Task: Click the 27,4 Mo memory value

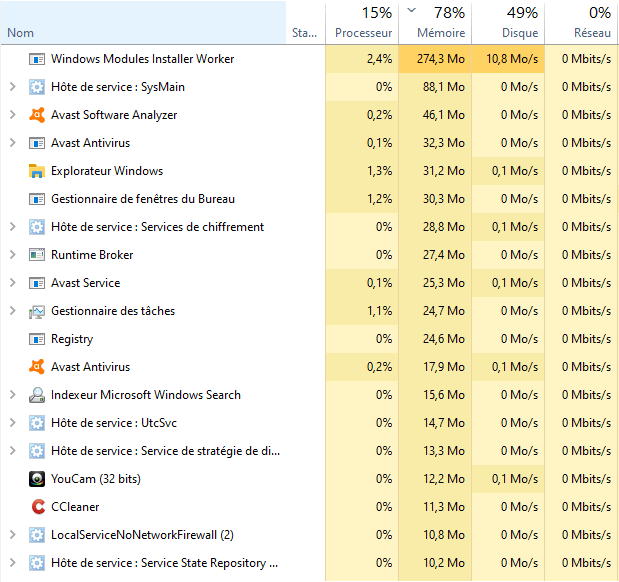Action: (444, 255)
